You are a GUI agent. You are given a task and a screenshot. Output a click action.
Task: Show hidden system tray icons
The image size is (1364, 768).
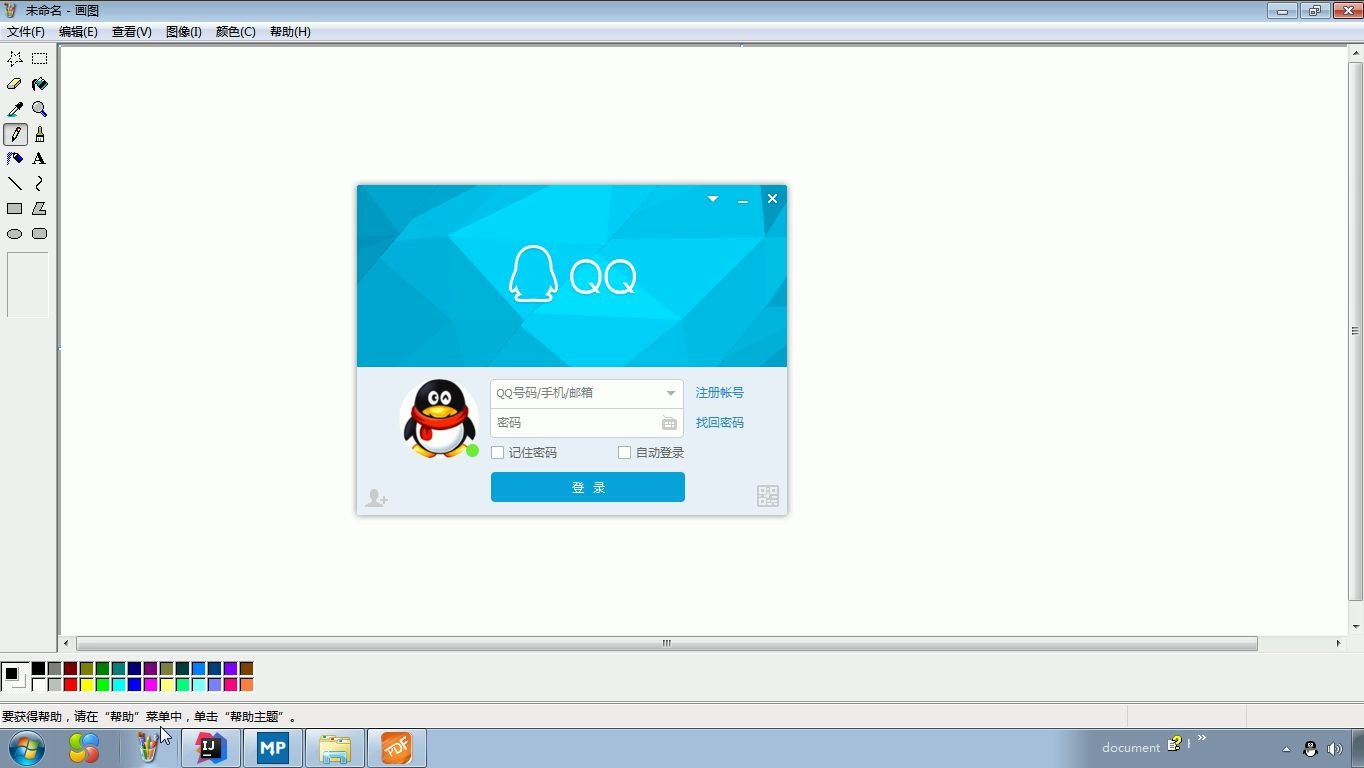pyautogui.click(x=1287, y=749)
